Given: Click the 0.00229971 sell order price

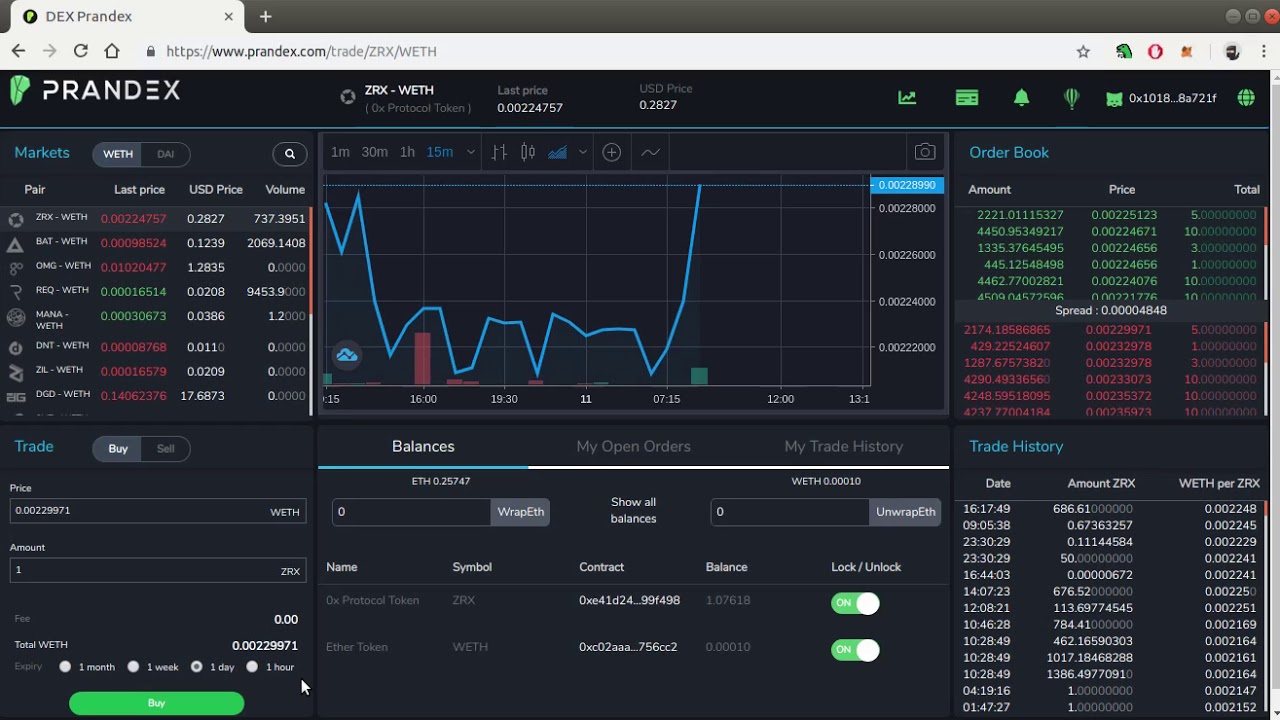Looking at the screenshot, I should pyautogui.click(x=1118, y=330).
